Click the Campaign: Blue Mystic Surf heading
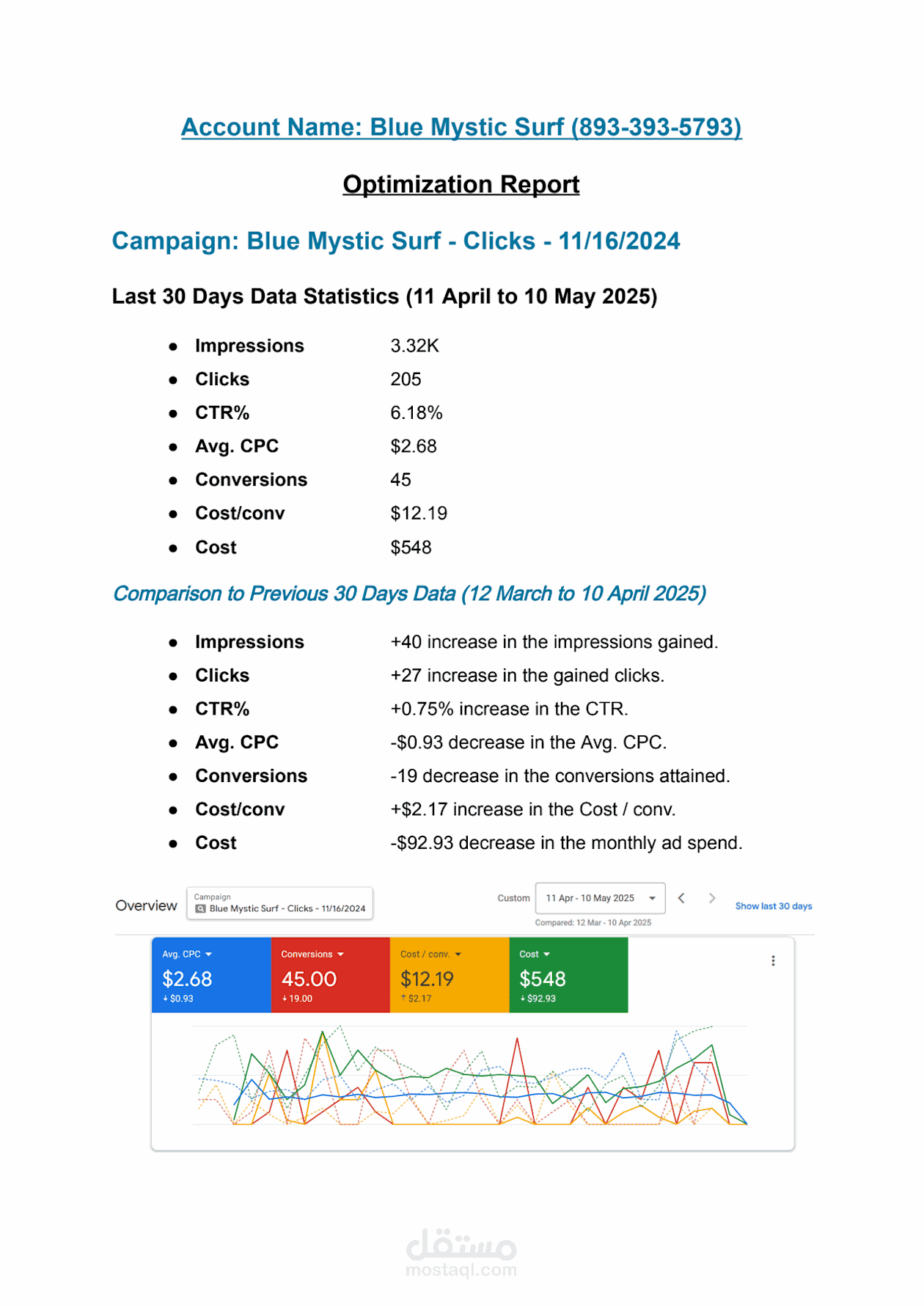 tap(396, 241)
